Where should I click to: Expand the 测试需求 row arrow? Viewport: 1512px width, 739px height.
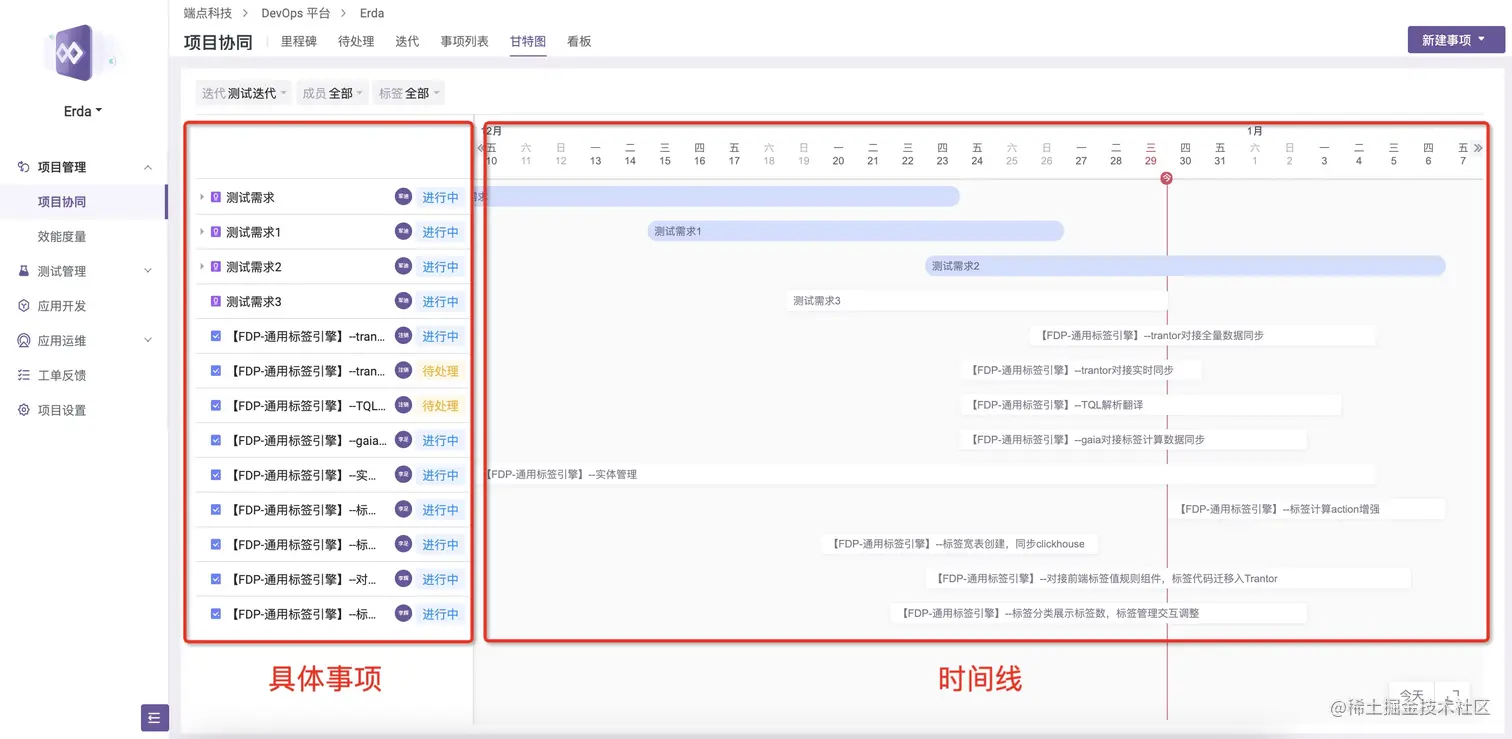click(x=202, y=197)
